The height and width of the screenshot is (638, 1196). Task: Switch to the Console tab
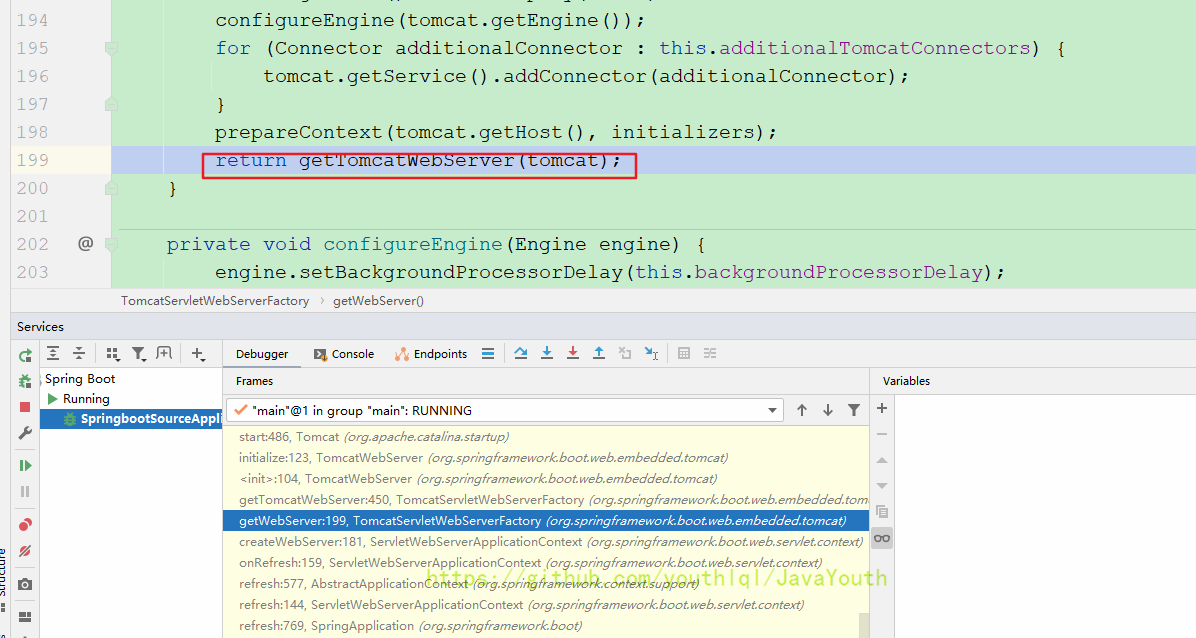coord(344,354)
